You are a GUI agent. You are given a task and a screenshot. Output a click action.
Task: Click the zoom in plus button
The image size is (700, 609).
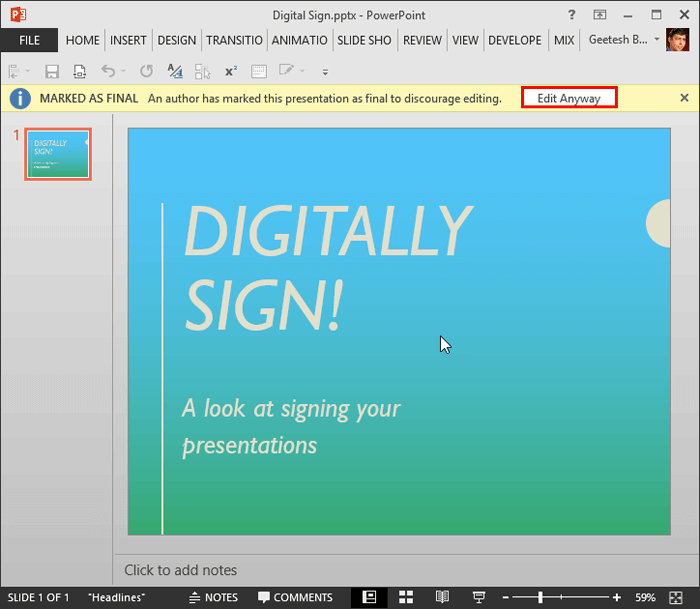pos(617,597)
